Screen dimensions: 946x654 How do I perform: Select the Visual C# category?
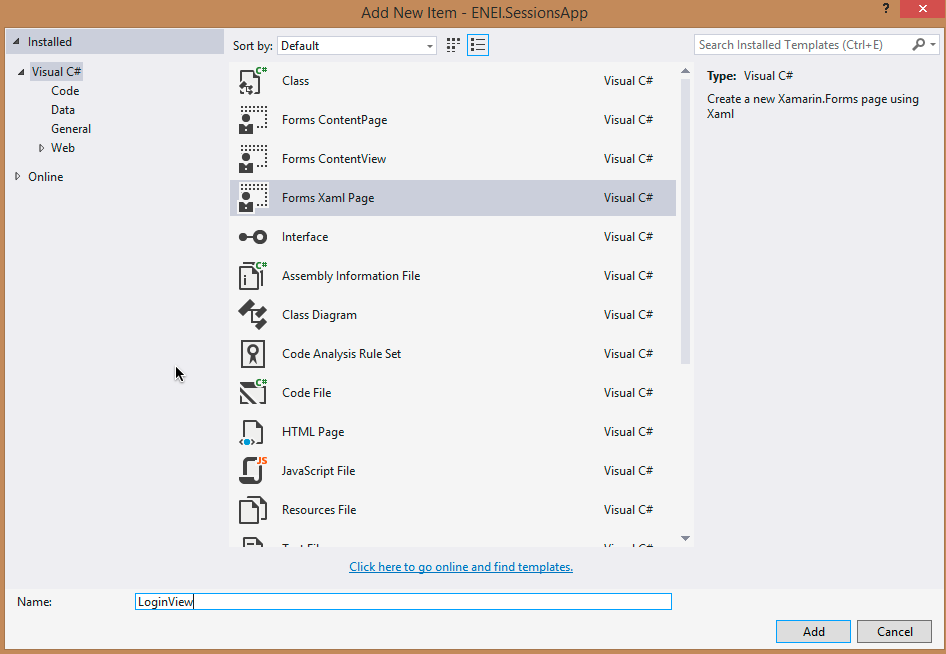56,72
